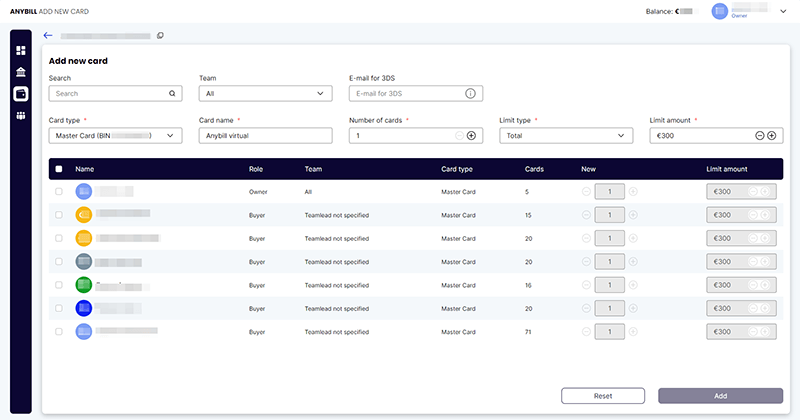
Task: Sort by the Team column header
Action: (x=313, y=169)
